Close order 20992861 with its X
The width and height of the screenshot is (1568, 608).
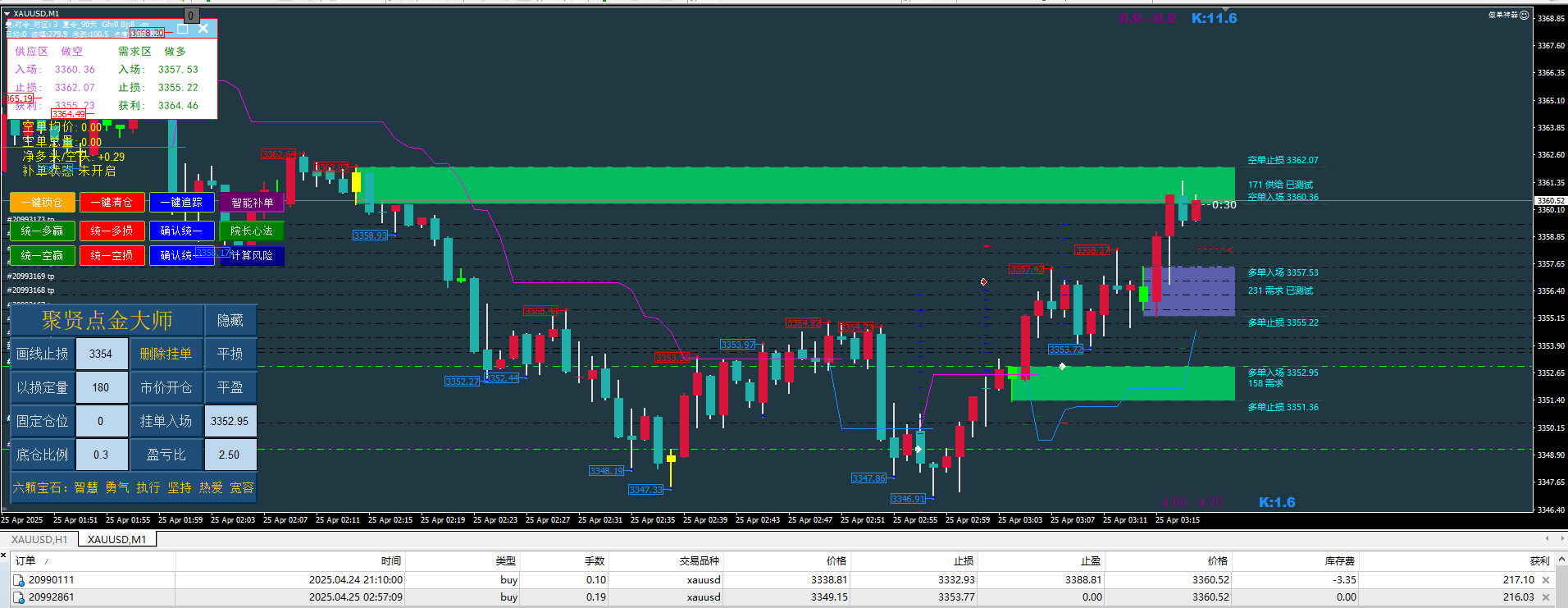point(1546,597)
